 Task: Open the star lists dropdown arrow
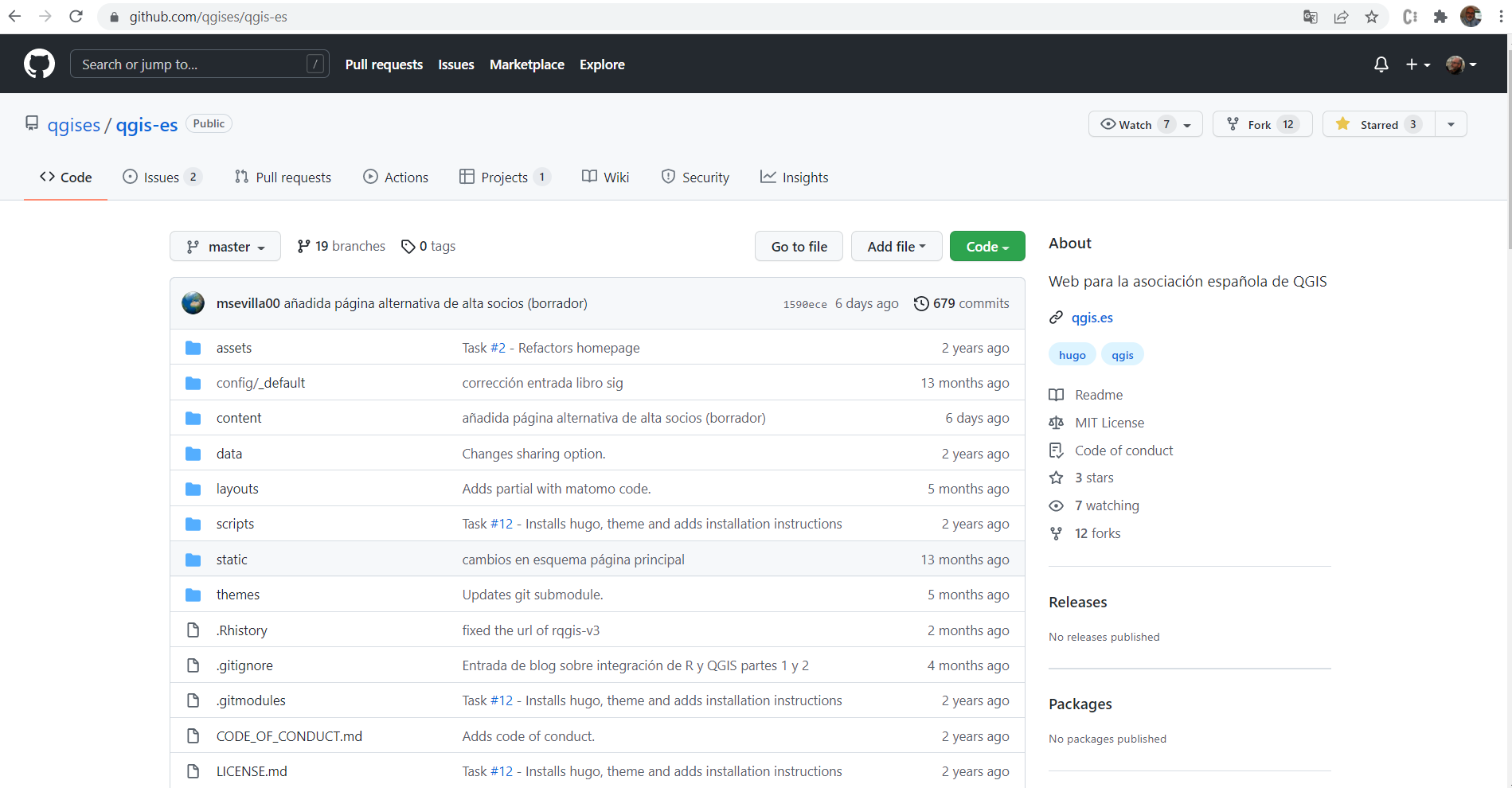coord(1451,124)
